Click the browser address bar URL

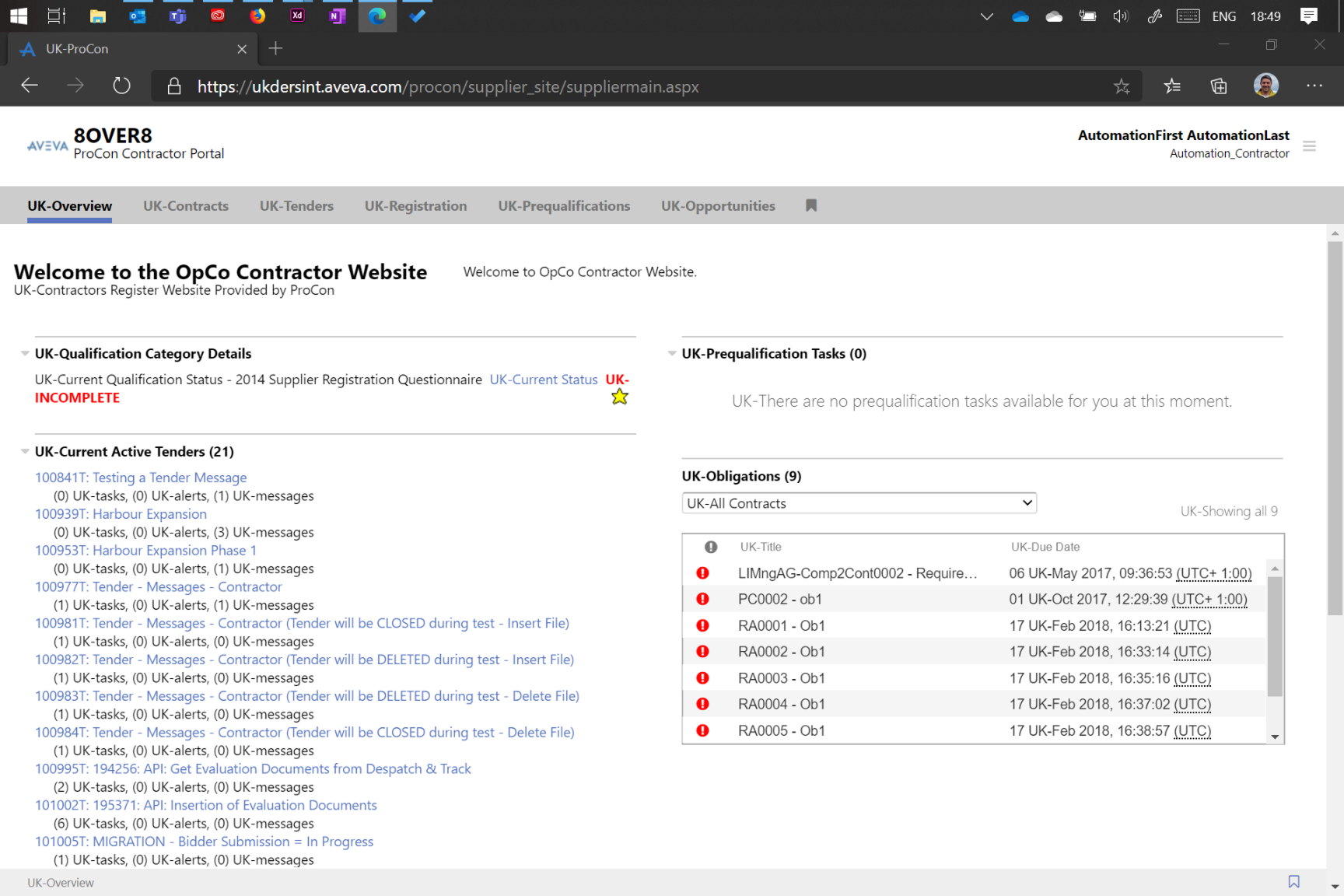pos(448,86)
